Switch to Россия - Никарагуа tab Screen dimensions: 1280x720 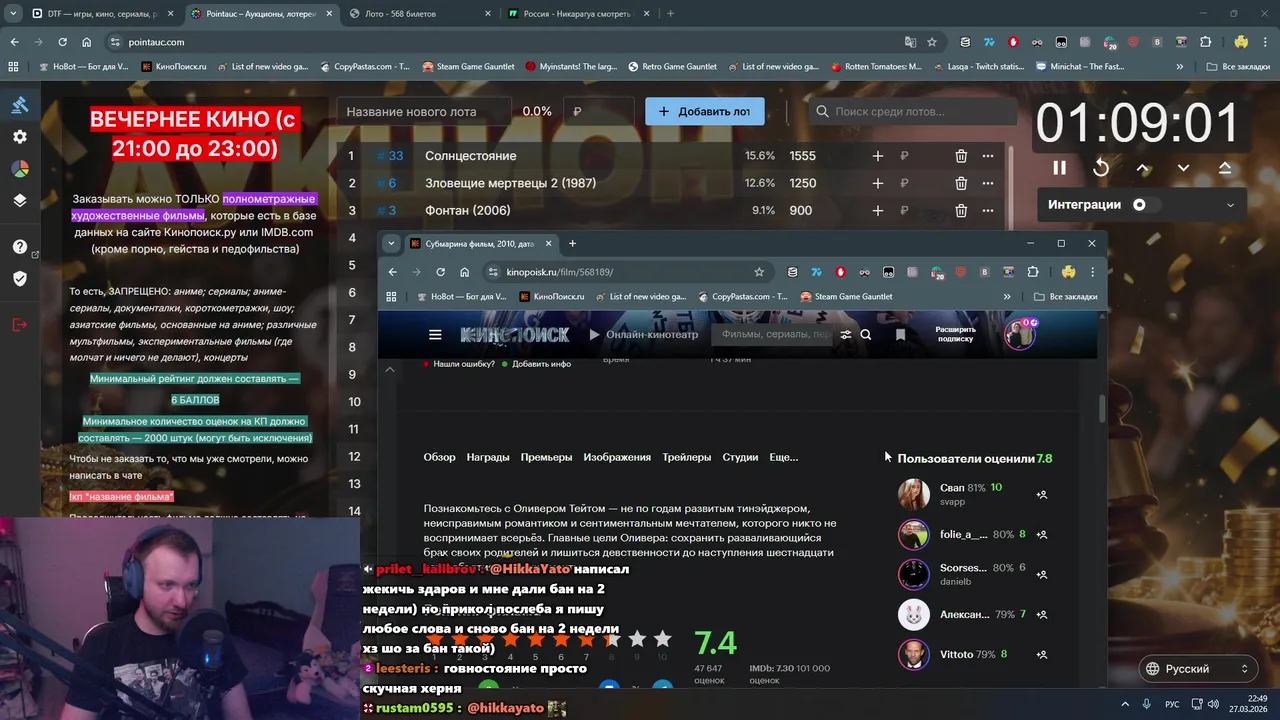click(x=578, y=14)
